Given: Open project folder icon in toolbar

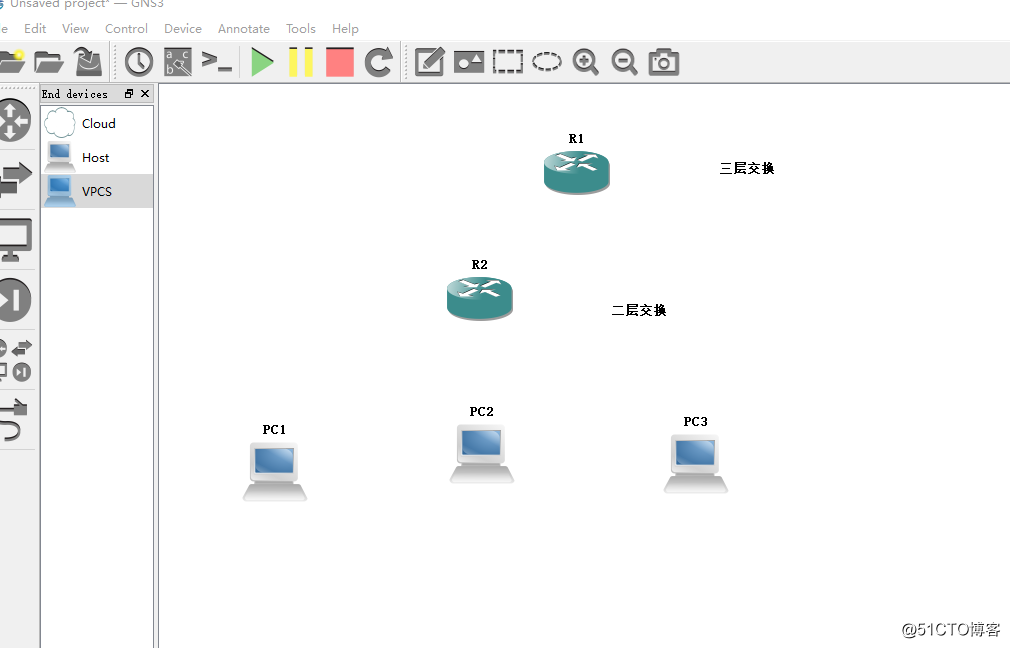Looking at the screenshot, I should click(x=48, y=62).
